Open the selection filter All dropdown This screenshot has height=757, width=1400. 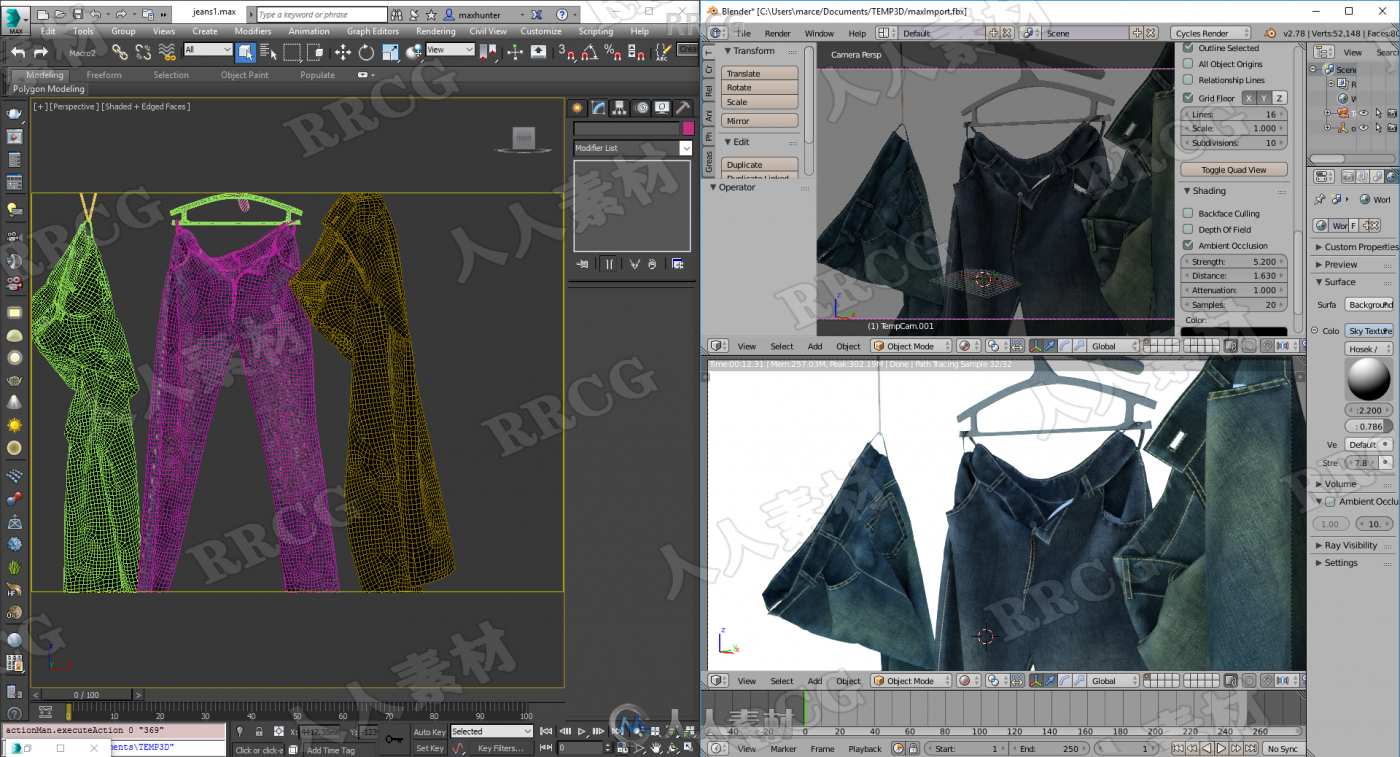[x=208, y=50]
